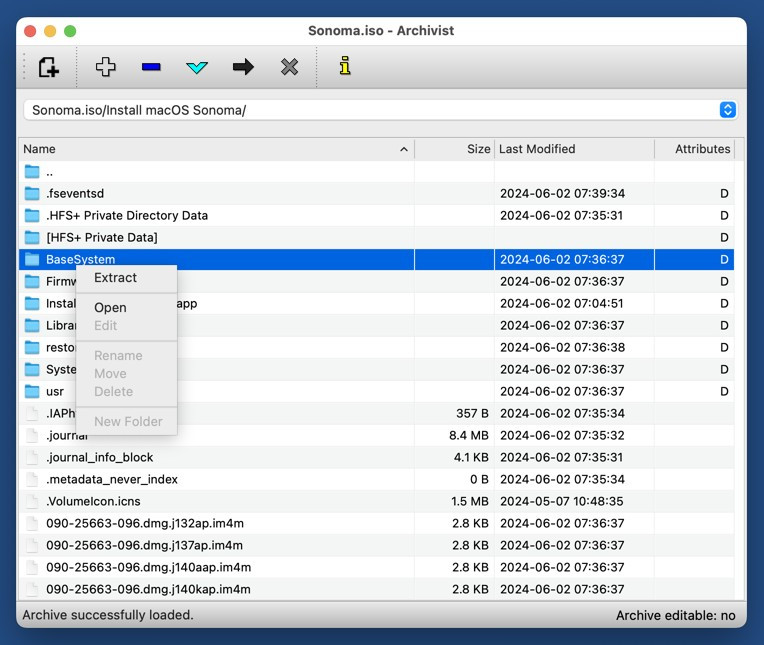Click the date 2024-06-02 07:39:34
764x645 pixels.
coord(562,193)
